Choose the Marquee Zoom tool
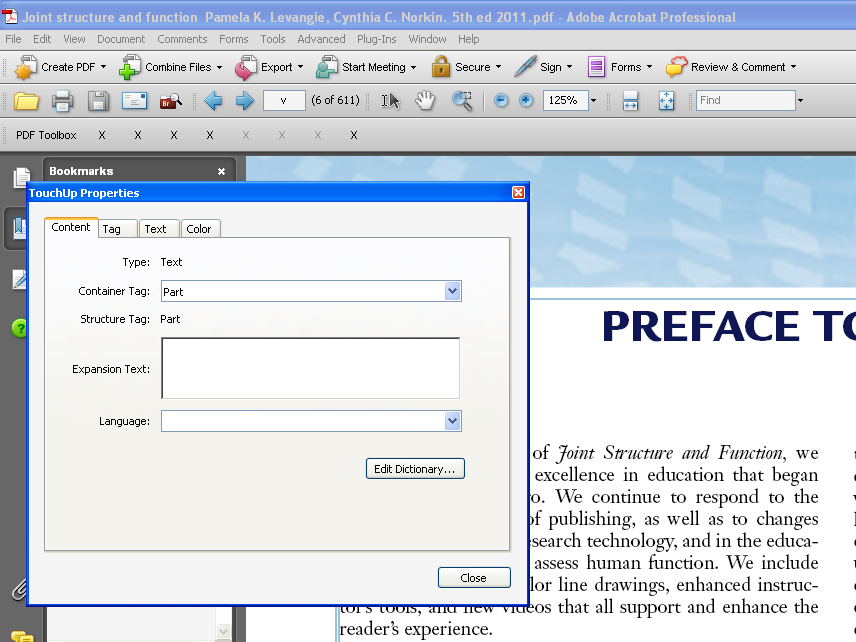856x642 pixels. coord(462,101)
